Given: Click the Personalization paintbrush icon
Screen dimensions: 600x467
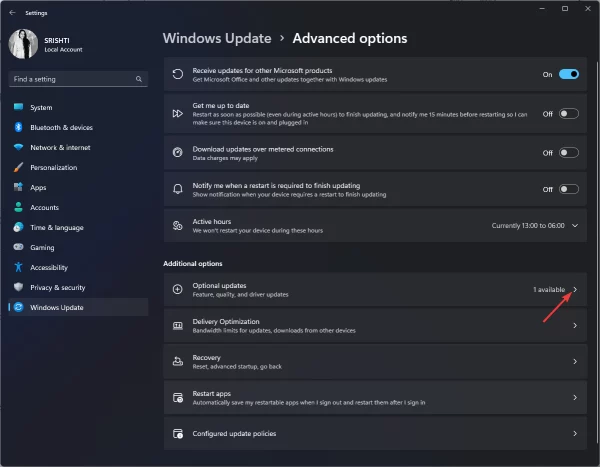Looking at the screenshot, I should tap(18, 167).
